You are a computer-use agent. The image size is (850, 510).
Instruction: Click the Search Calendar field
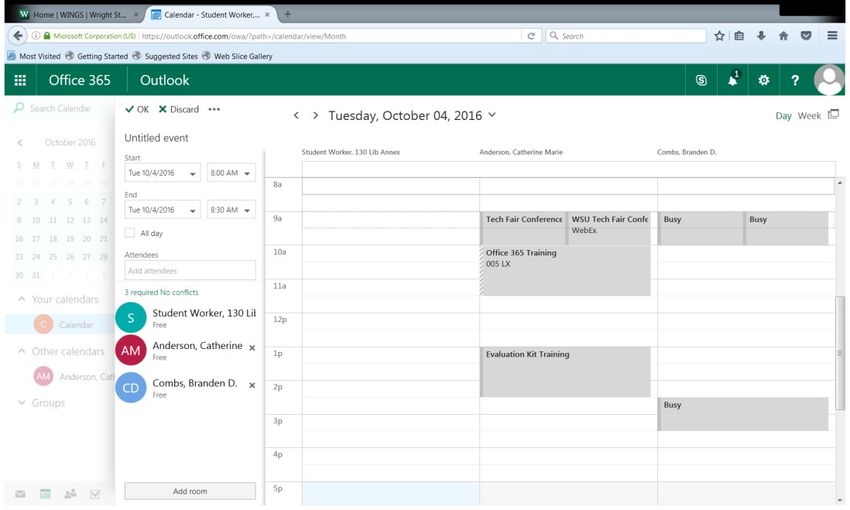coord(60,108)
